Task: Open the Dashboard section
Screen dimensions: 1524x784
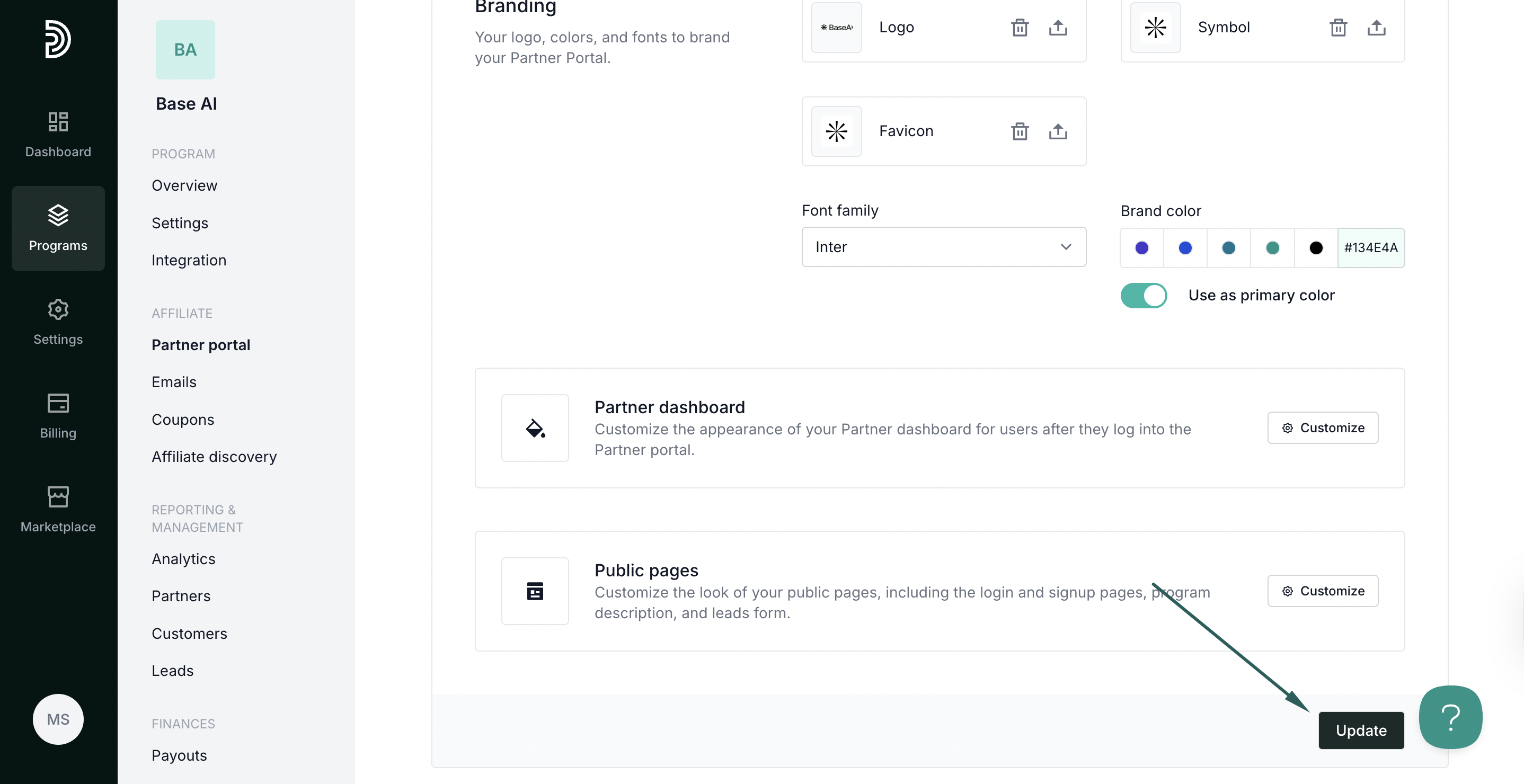Action: (58, 135)
